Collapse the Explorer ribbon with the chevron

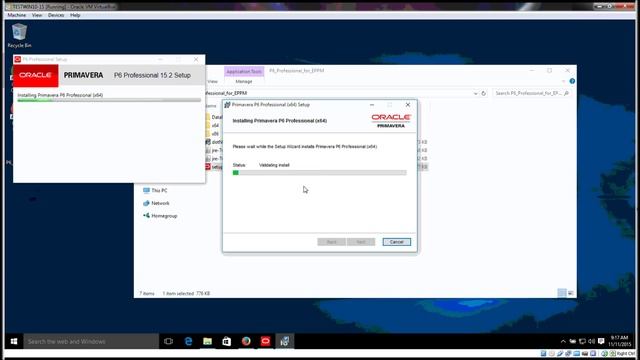coord(564,81)
